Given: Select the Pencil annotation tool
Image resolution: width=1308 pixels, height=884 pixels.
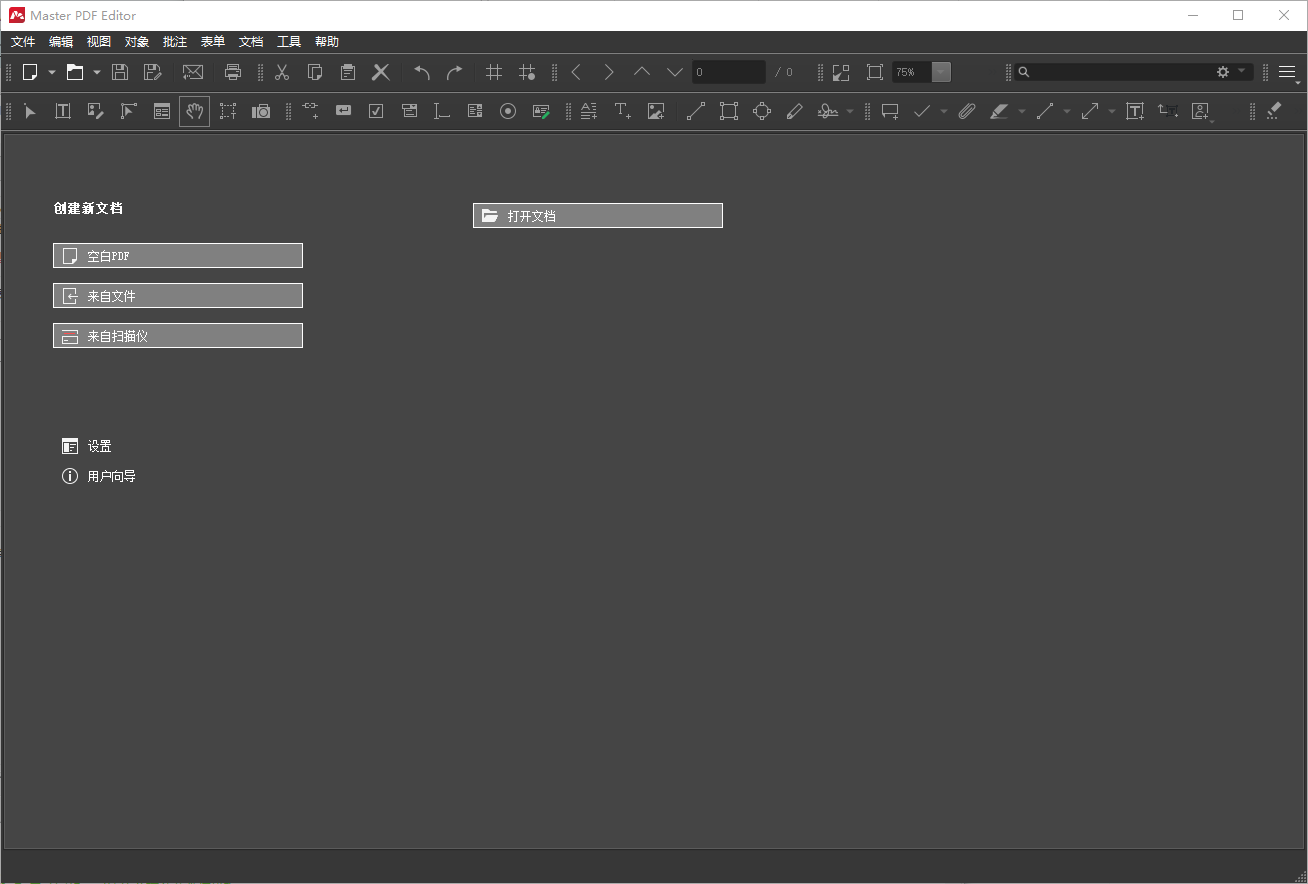Looking at the screenshot, I should [x=795, y=111].
